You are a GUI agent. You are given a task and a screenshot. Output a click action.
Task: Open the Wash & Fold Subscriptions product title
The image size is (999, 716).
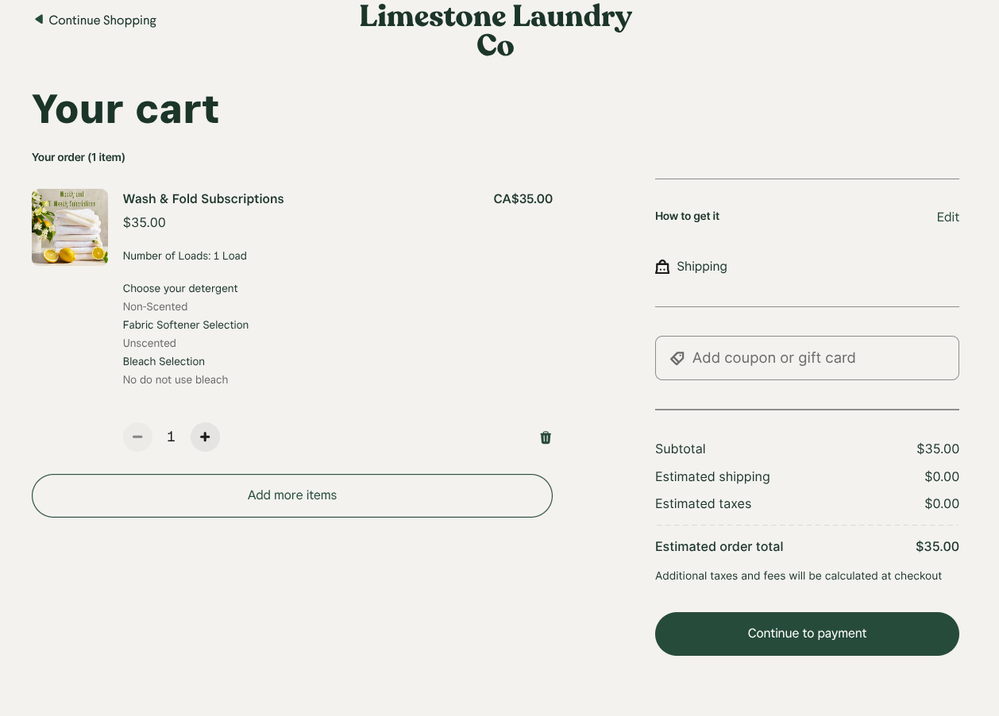tap(203, 199)
